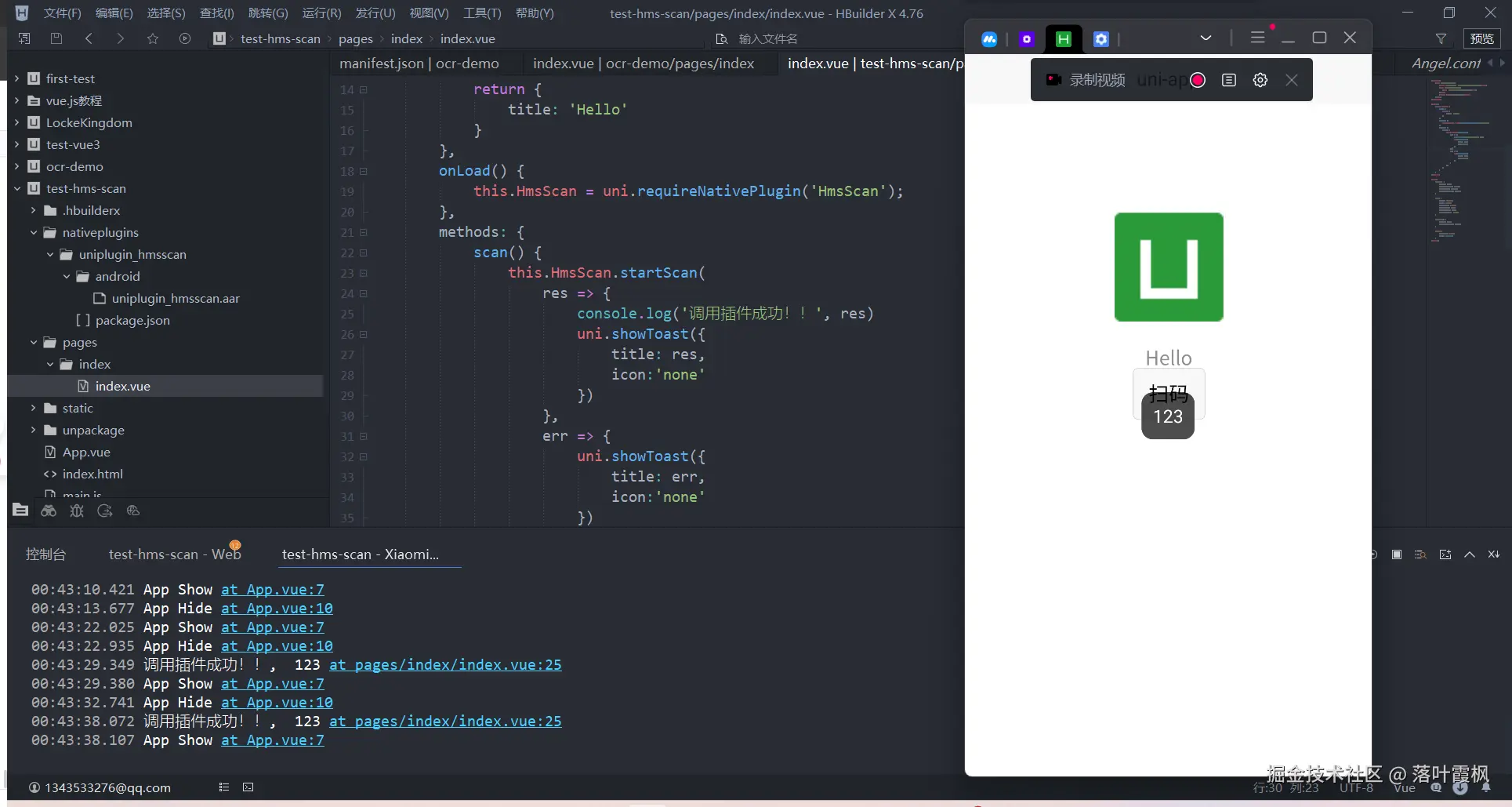Fold the onLoad block at line 18
1512x807 pixels.
click(364, 172)
